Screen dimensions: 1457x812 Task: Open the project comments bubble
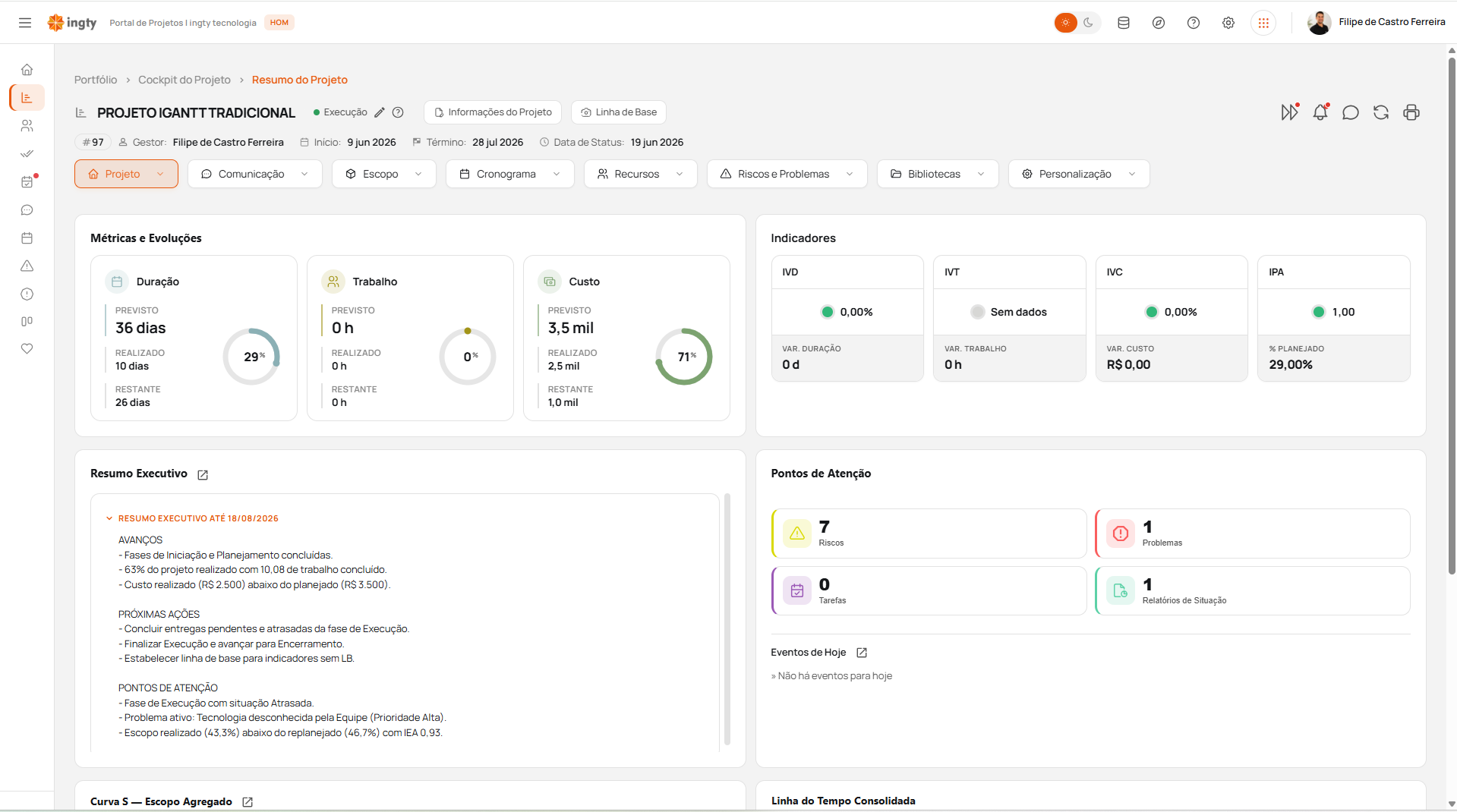1351,112
